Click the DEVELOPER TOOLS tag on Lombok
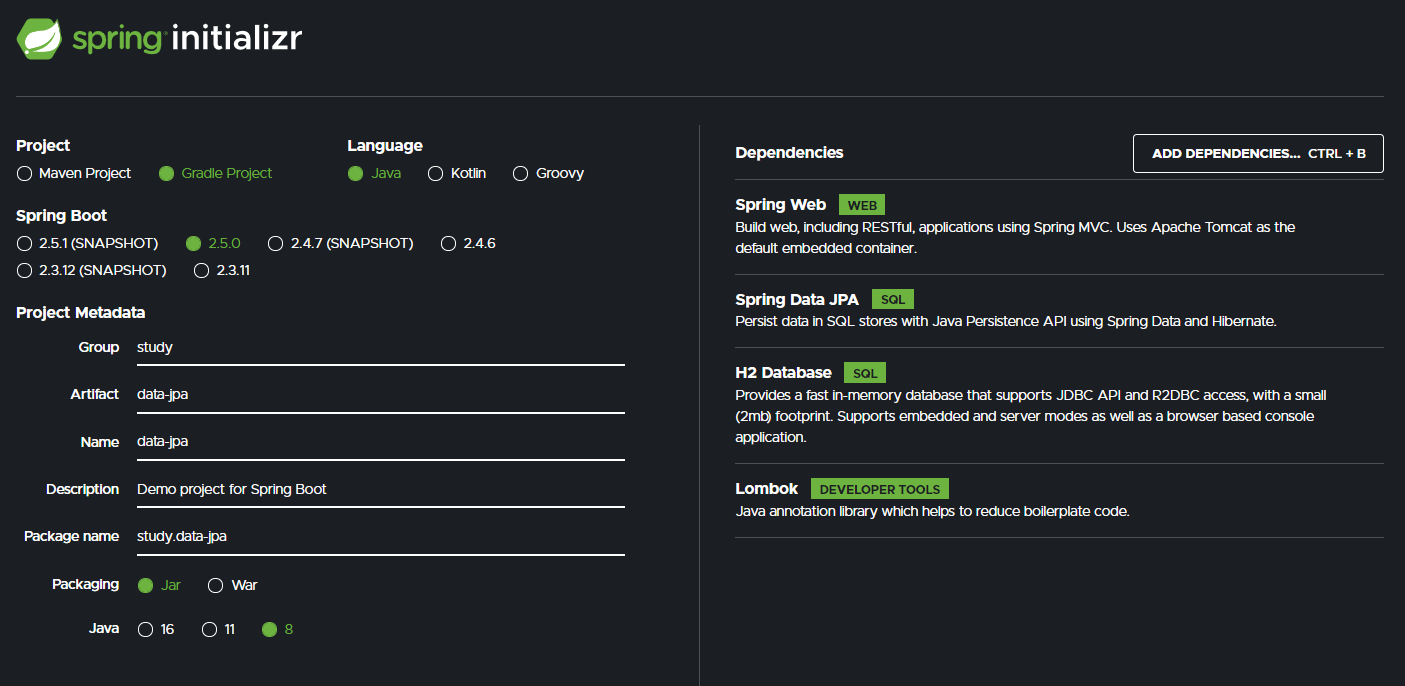The image size is (1405, 686). [x=880, y=489]
